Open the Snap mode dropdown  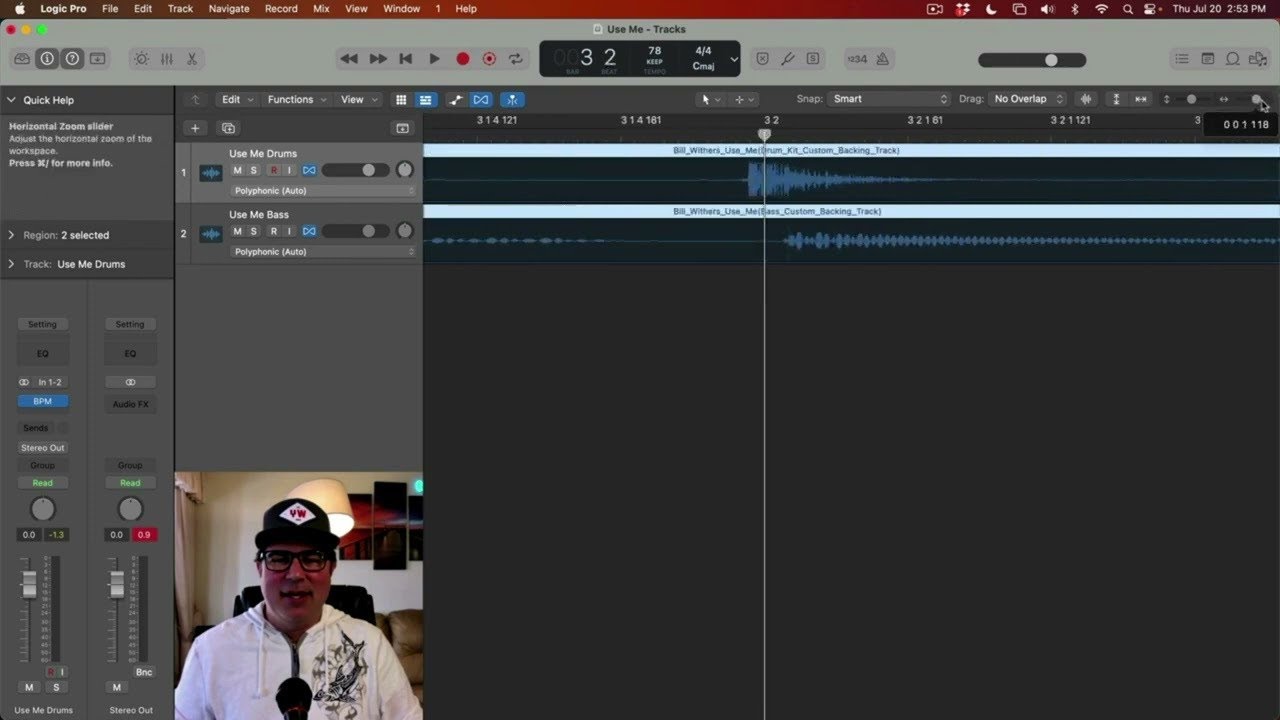click(x=889, y=99)
